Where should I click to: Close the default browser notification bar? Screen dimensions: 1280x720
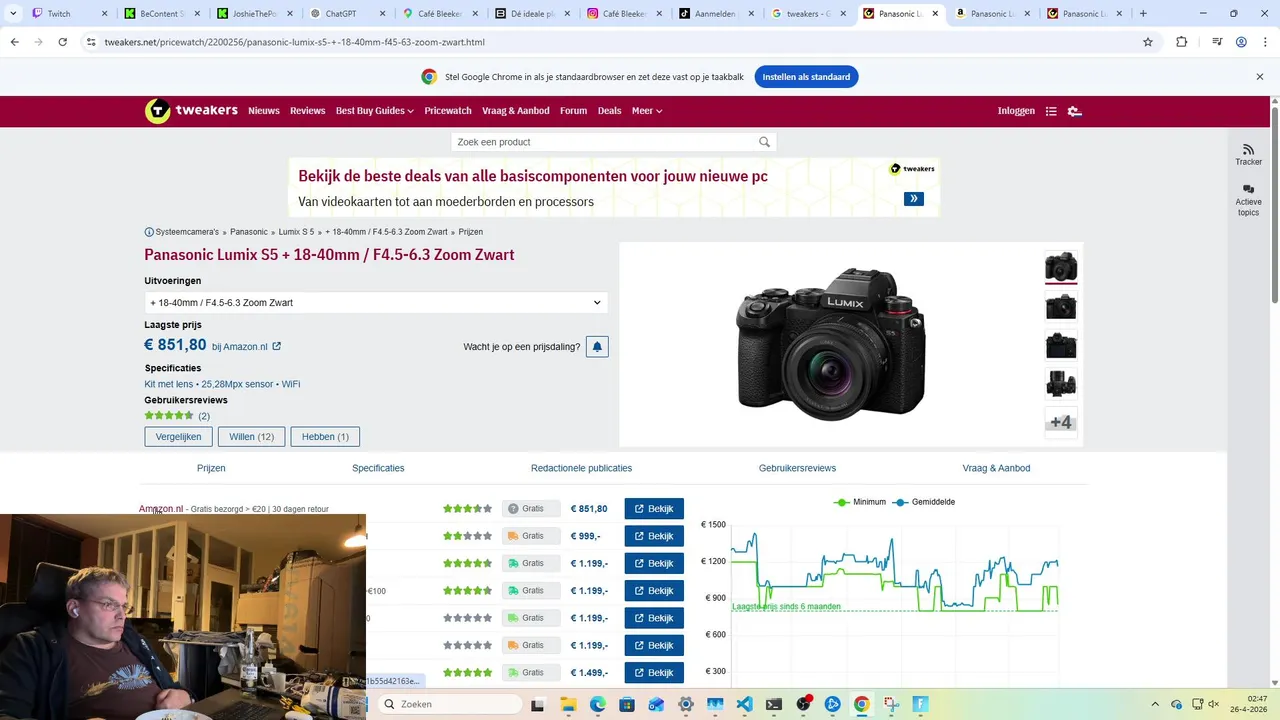pyautogui.click(x=1260, y=77)
